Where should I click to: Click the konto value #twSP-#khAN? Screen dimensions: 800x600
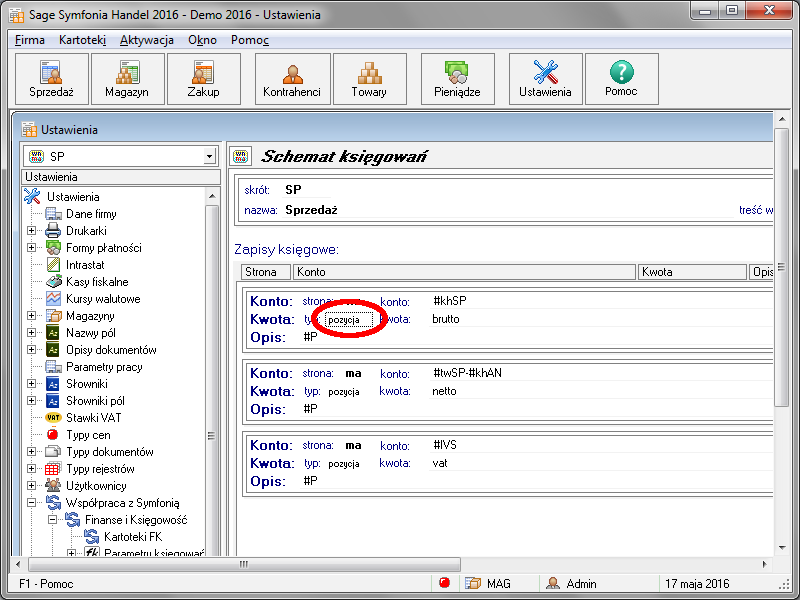coord(467,373)
